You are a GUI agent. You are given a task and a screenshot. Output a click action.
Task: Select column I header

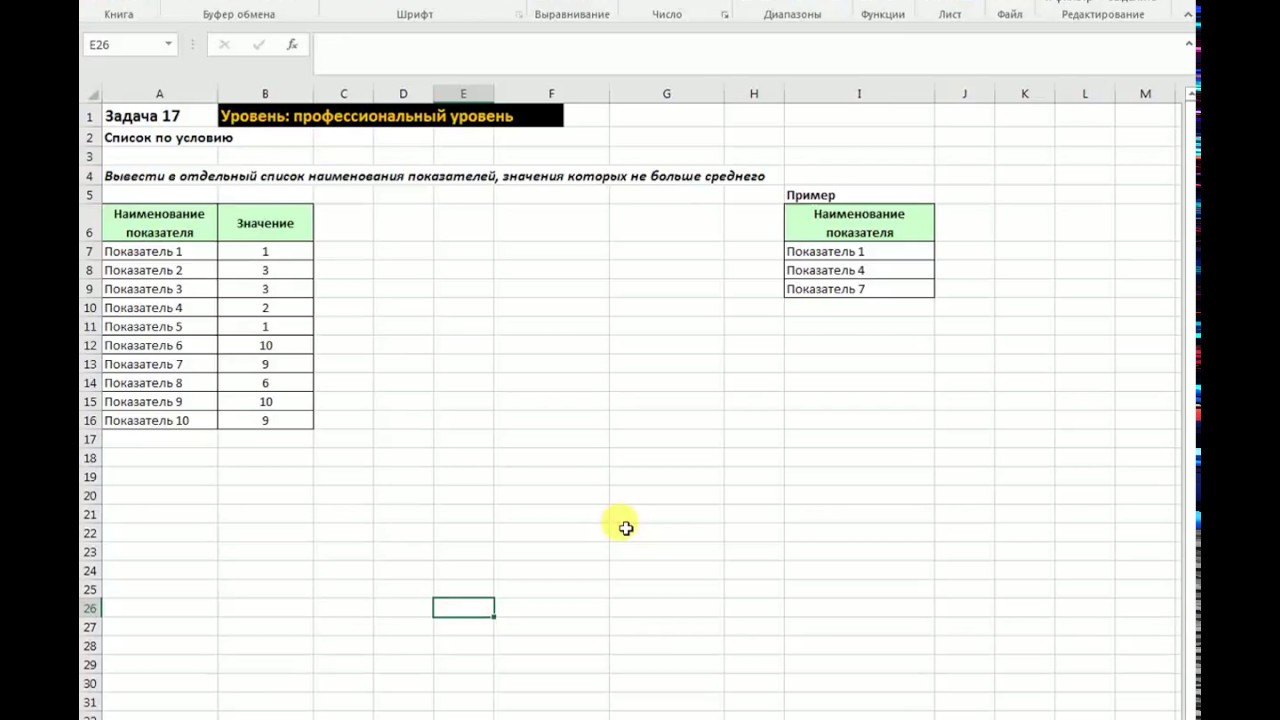point(859,94)
